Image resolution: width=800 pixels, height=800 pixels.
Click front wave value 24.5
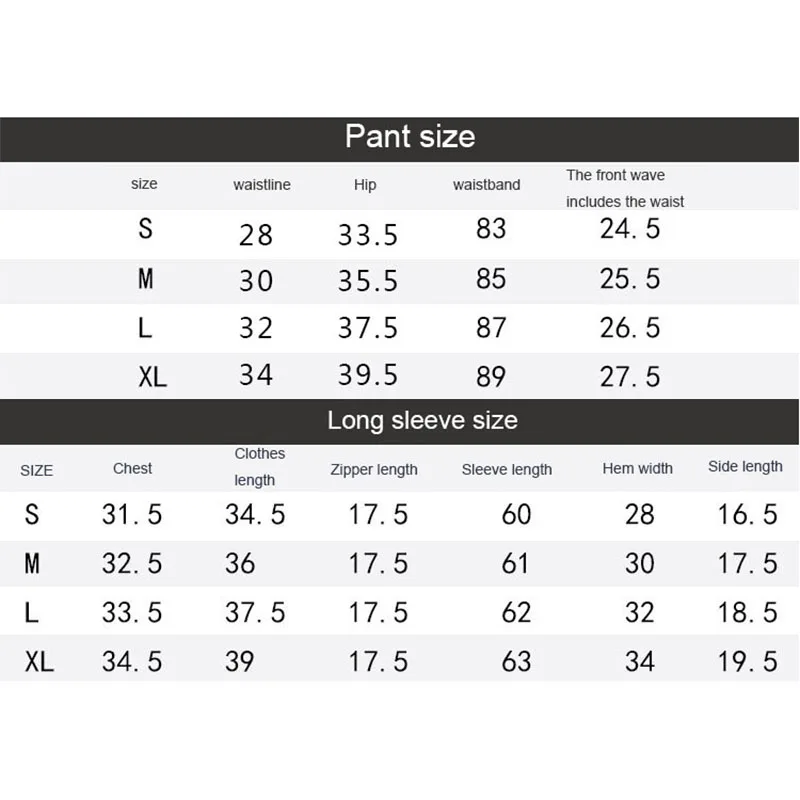coord(630,228)
